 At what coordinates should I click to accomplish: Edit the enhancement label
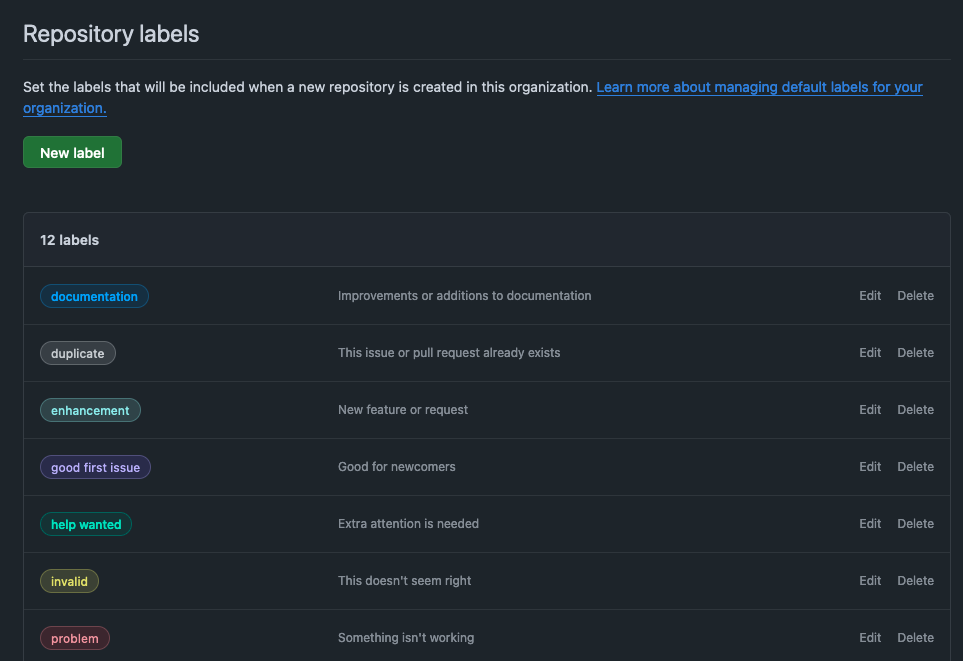(870, 410)
